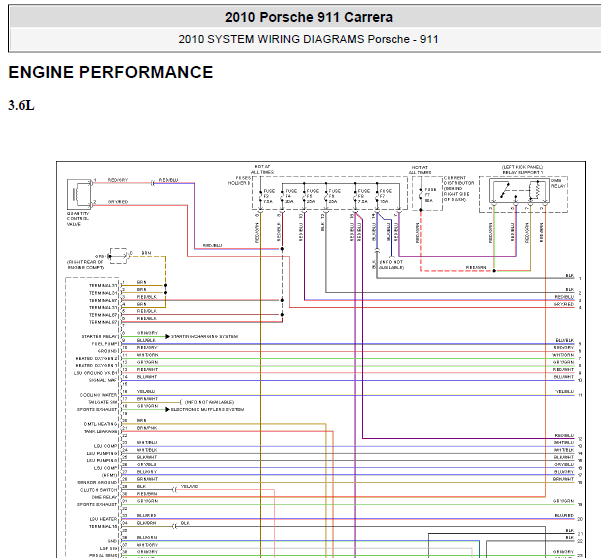Image resolution: width=601 pixels, height=558 pixels.
Task: Click the quantity control valve coil symbol
Action: tap(79, 194)
